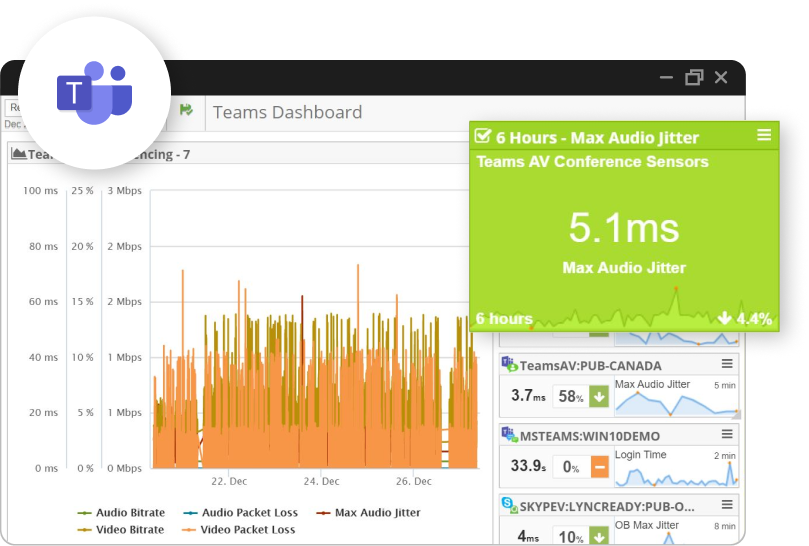Image resolution: width=809 pixels, height=546 pixels.
Task: Click the green down arrow in the SKYPEV row
Action: pyautogui.click(x=598, y=536)
